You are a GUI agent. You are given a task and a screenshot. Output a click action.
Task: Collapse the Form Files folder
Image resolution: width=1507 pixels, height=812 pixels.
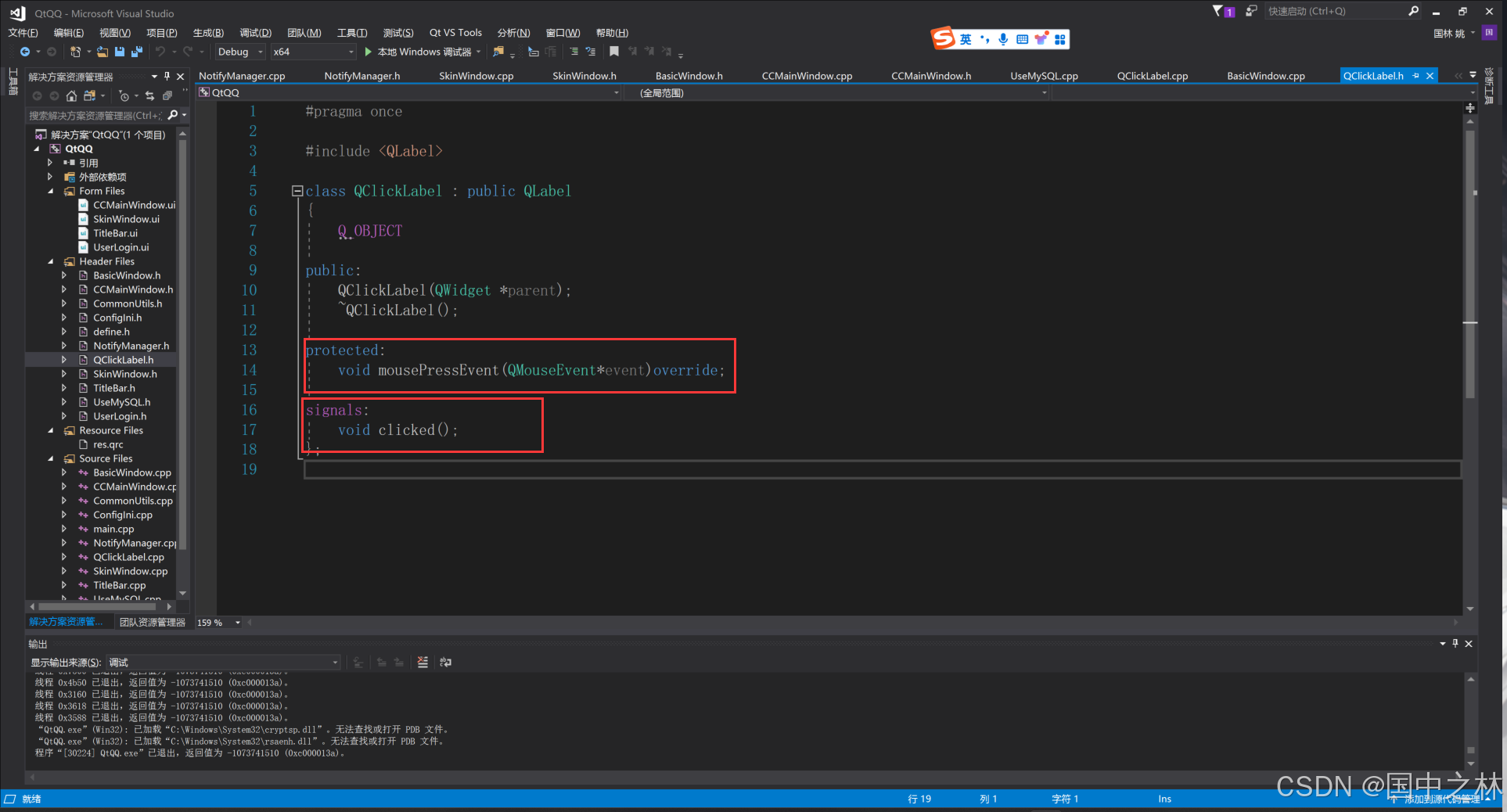pos(51,191)
